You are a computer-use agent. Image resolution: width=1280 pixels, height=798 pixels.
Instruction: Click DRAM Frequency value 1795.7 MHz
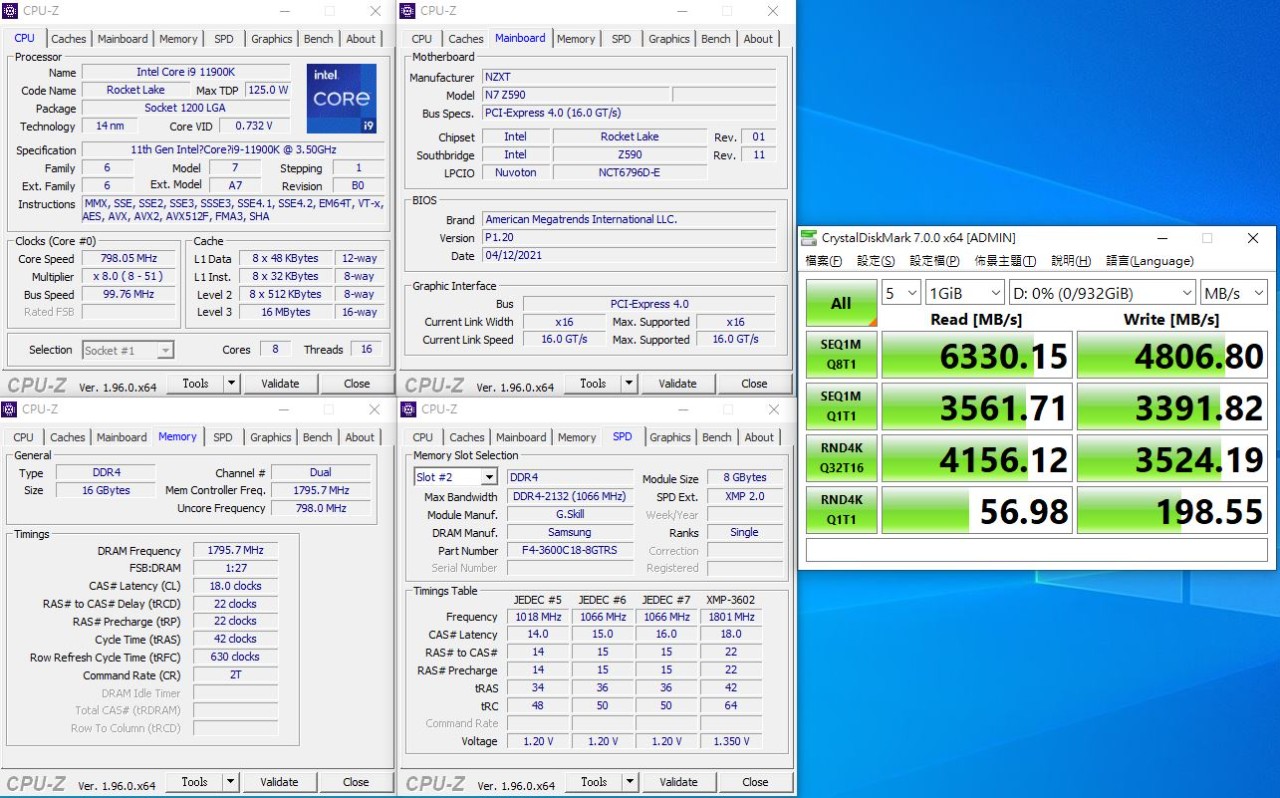click(235, 551)
